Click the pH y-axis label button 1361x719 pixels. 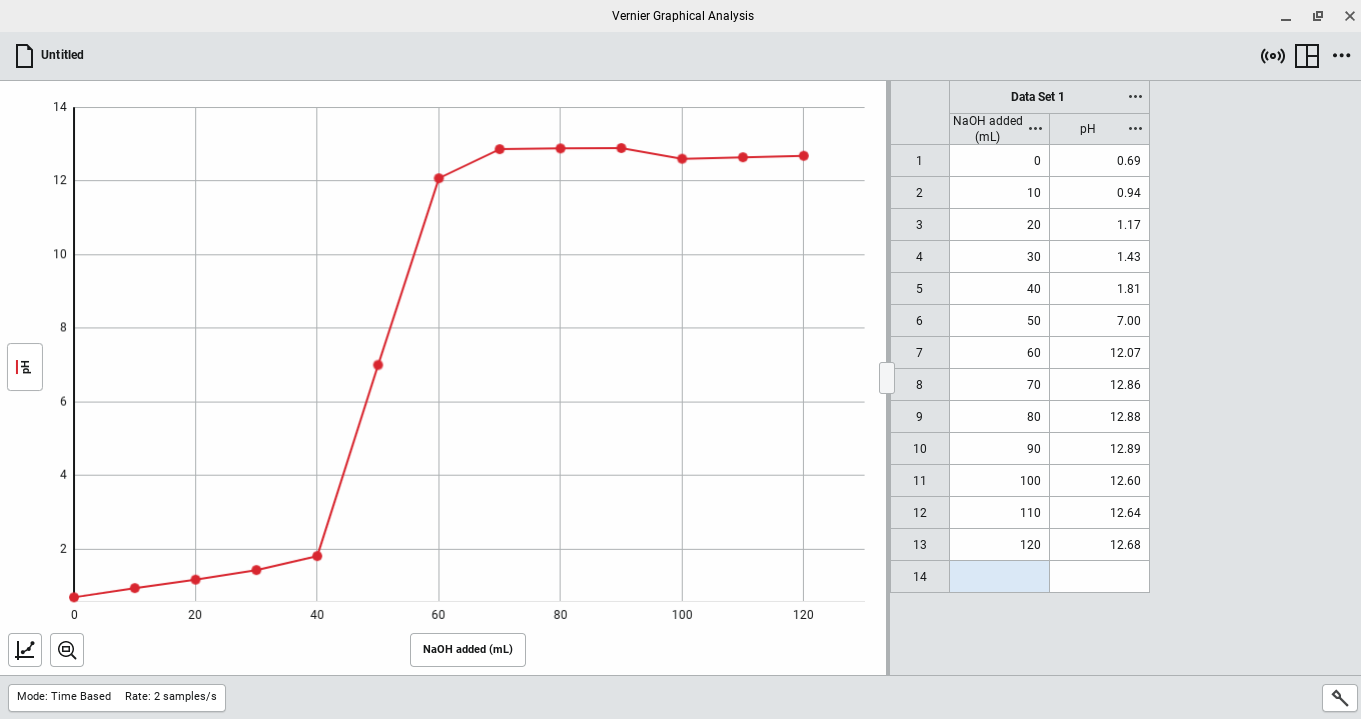[x=25, y=367]
